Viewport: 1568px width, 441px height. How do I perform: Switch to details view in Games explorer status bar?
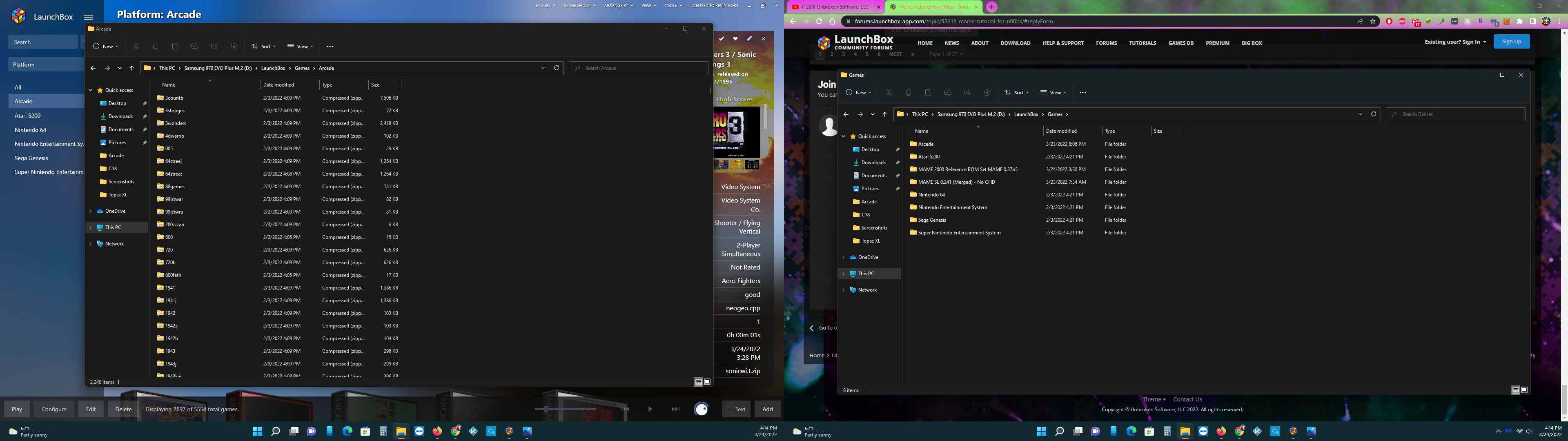[1515, 390]
